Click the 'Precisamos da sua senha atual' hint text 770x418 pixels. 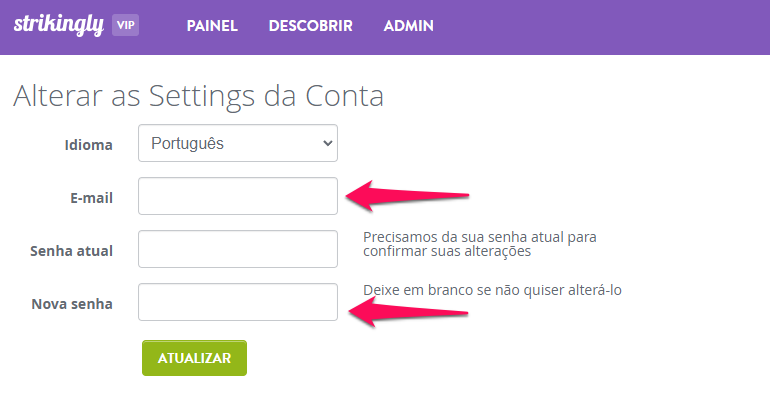tap(480, 244)
